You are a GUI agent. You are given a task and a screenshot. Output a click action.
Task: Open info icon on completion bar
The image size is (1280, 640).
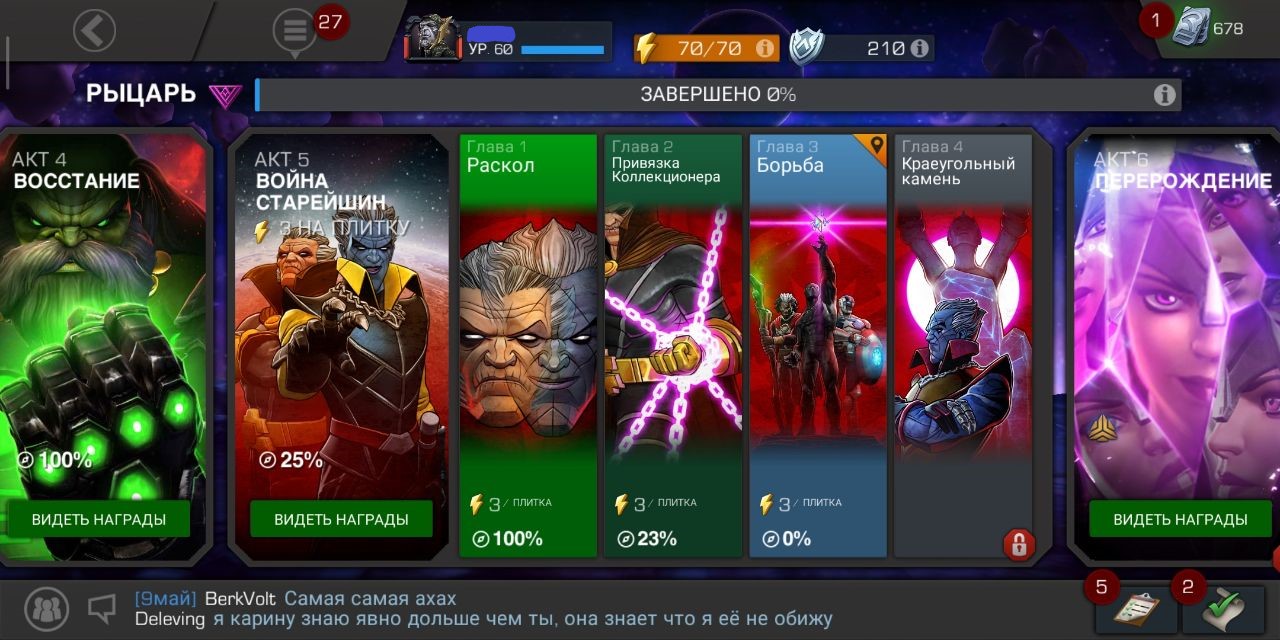(x=1164, y=95)
